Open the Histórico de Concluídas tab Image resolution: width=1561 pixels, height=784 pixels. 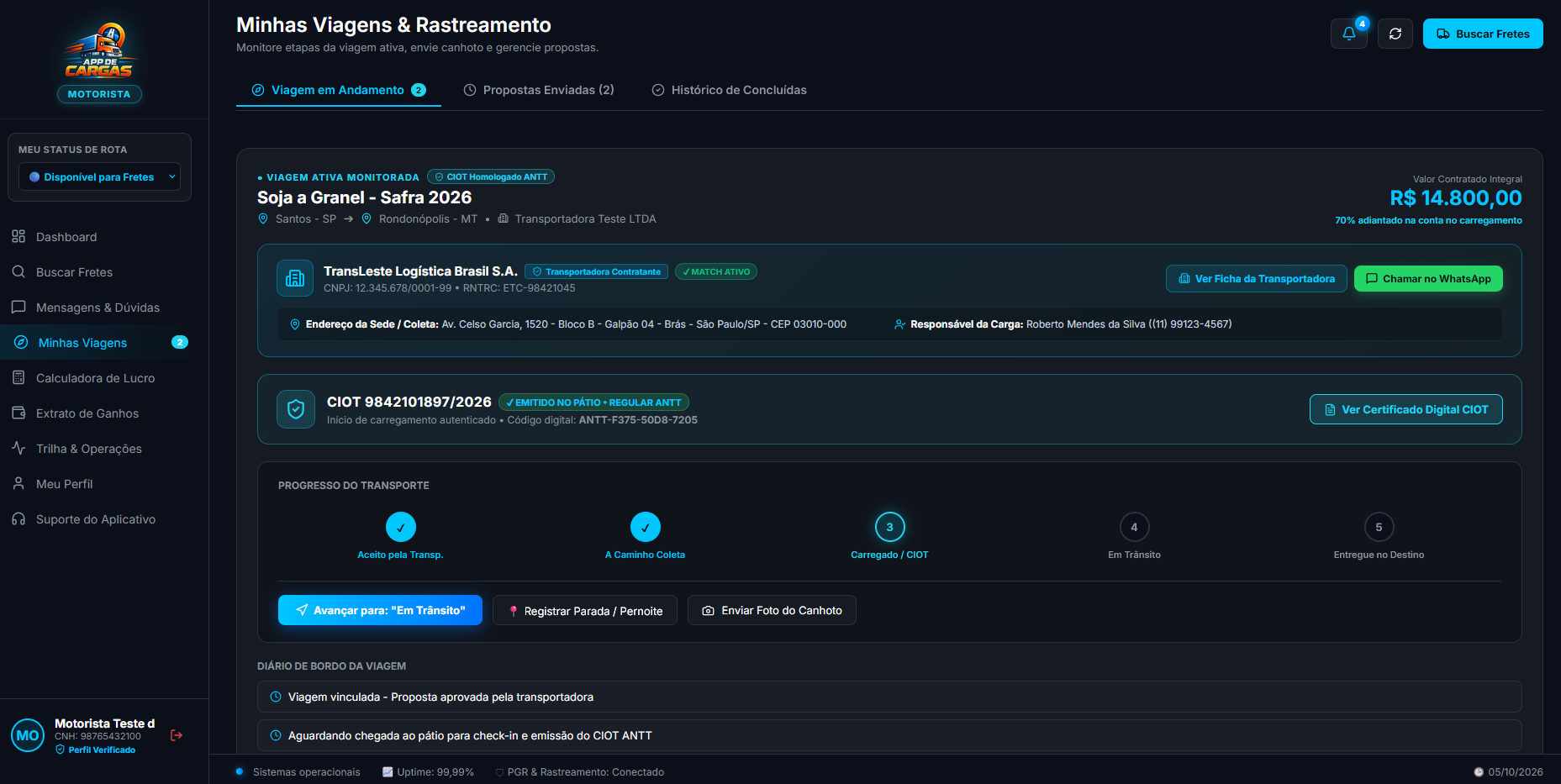729,90
